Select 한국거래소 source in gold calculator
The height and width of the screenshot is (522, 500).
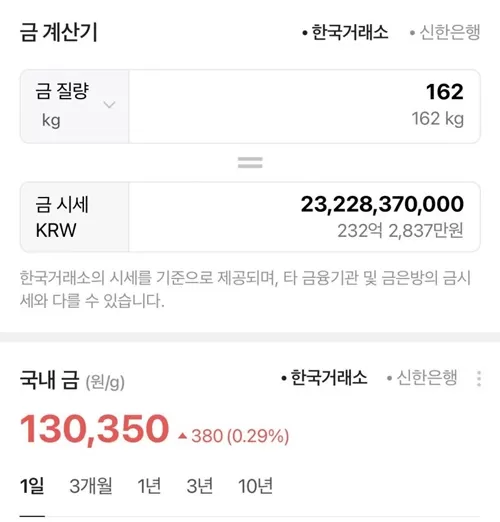coord(345,33)
